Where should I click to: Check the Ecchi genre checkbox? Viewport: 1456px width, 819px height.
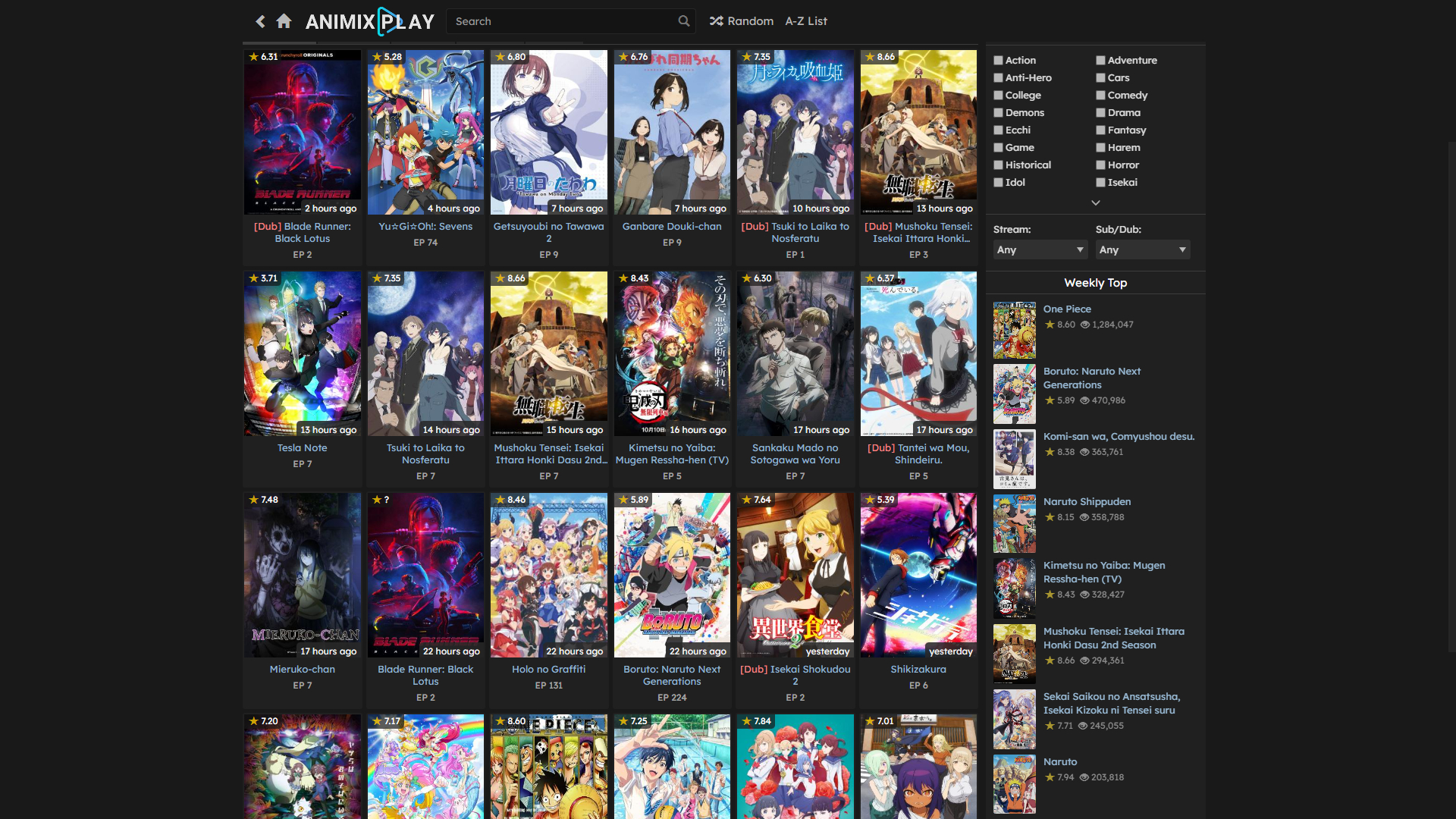(999, 130)
